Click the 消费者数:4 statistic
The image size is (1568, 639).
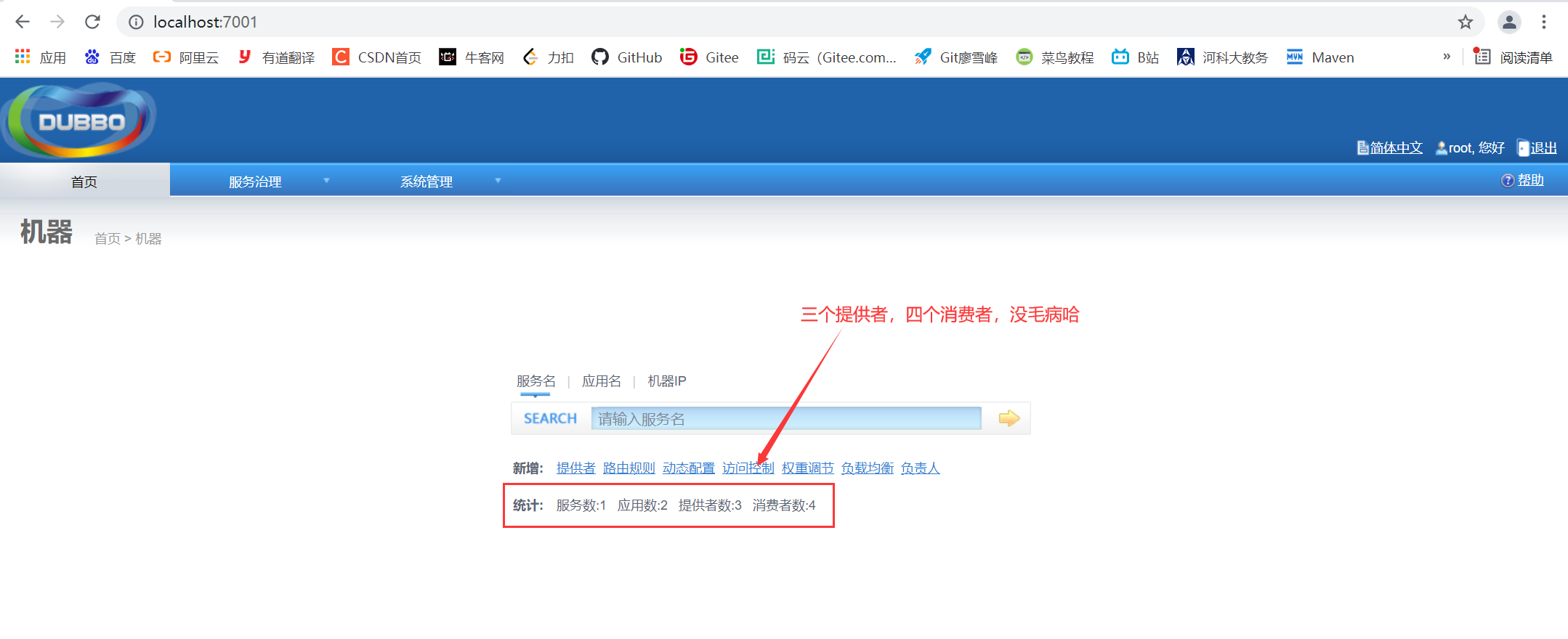[784, 505]
